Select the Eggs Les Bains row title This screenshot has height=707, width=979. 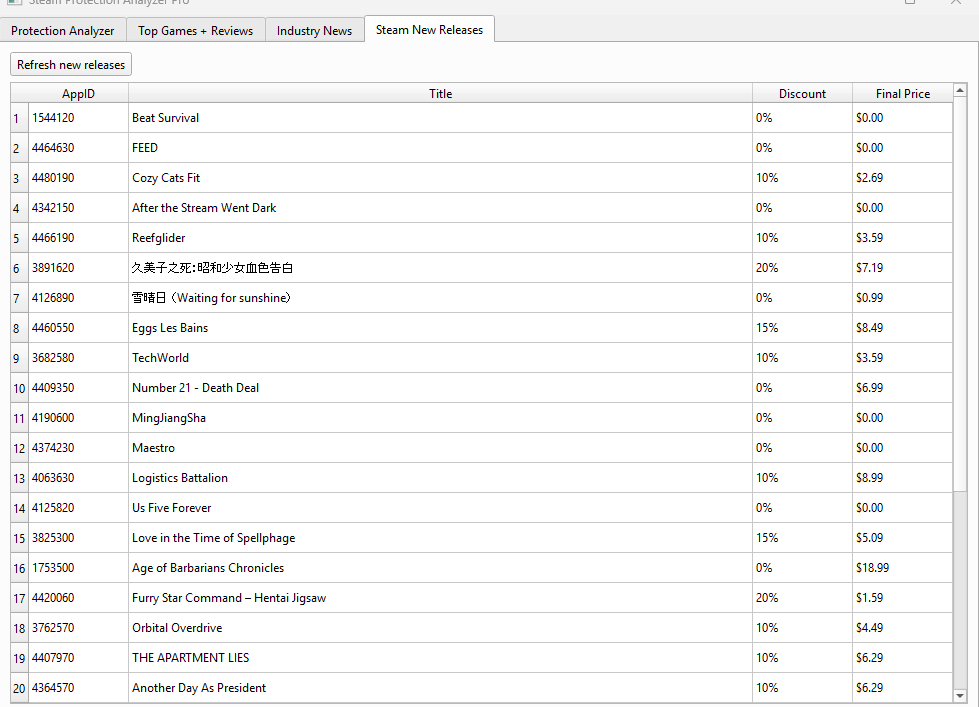point(170,328)
